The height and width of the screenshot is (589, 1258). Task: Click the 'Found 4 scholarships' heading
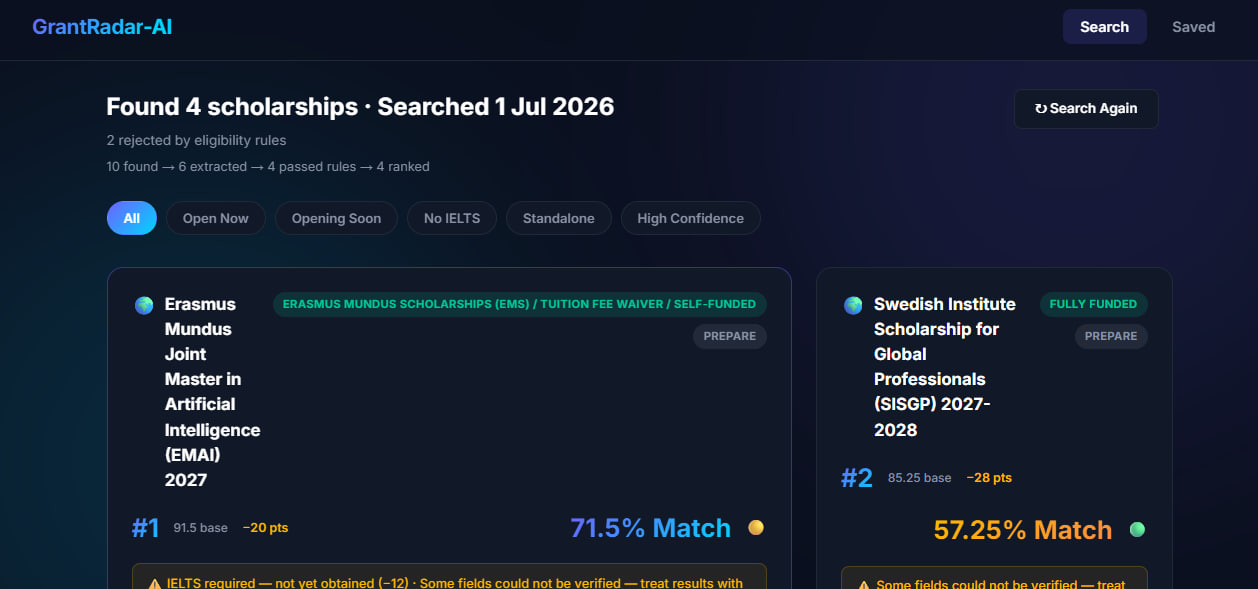[360, 107]
